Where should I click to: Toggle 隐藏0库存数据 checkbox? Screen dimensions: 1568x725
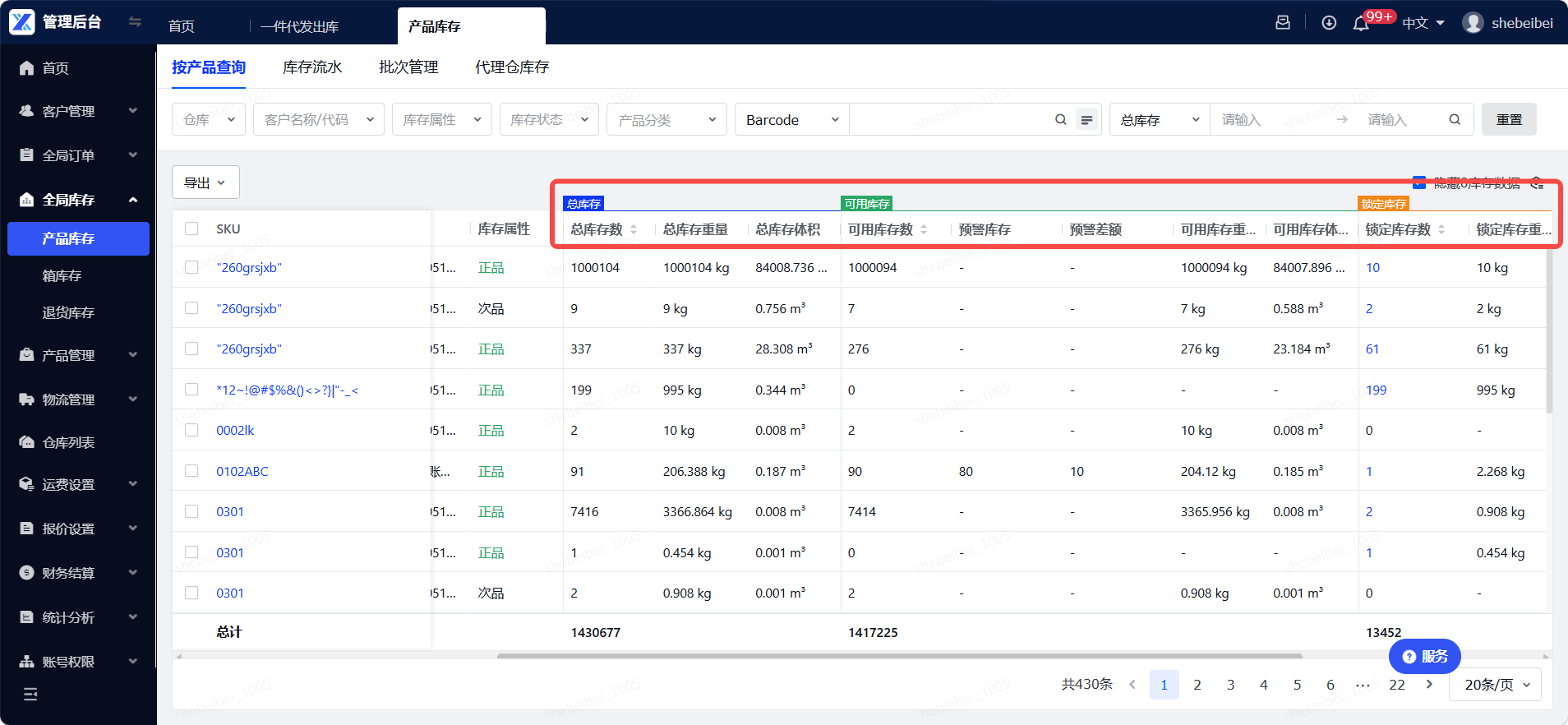pyautogui.click(x=1419, y=182)
